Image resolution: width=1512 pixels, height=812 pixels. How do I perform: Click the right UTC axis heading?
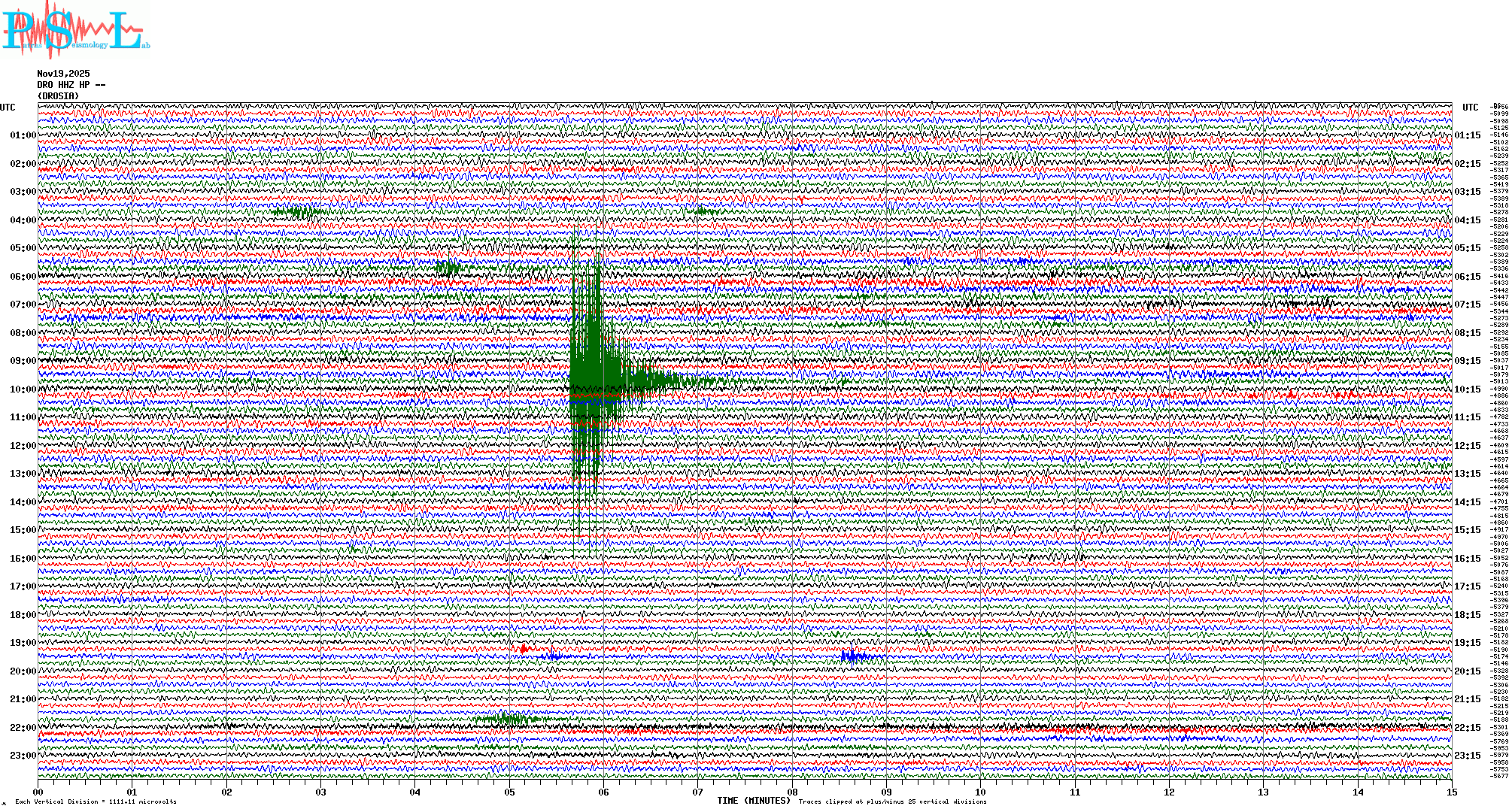point(1470,108)
